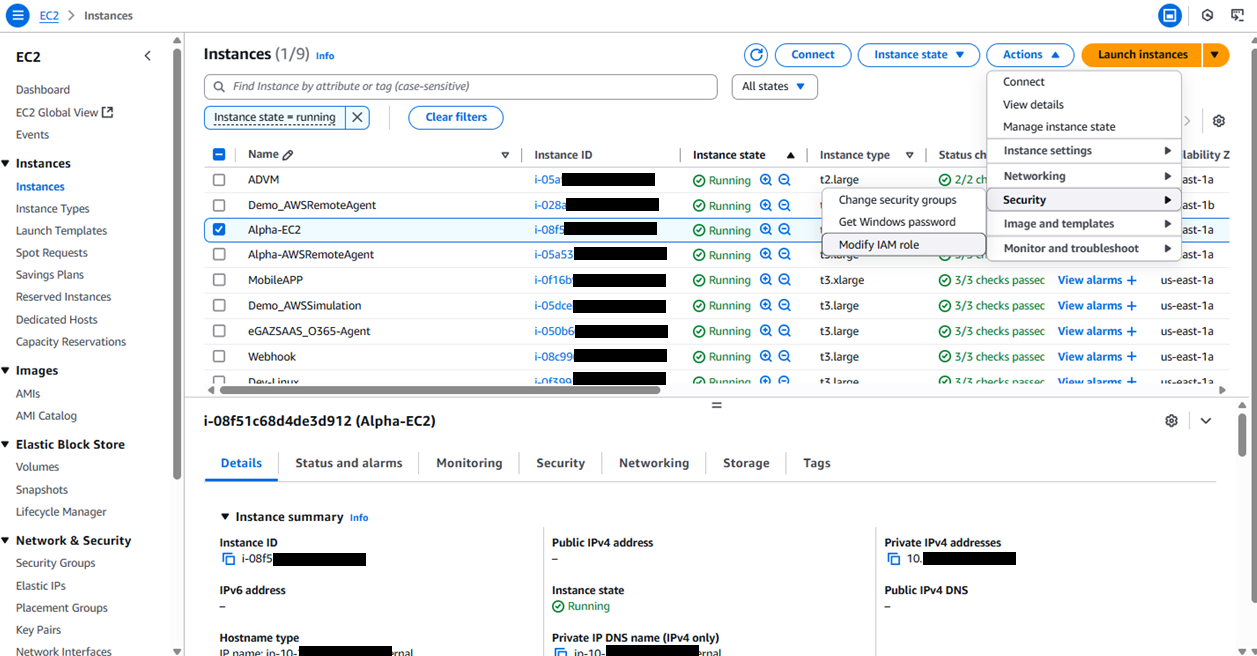Switch to the Monitoring tab
1257x656 pixels.
(x=469, y=463)
